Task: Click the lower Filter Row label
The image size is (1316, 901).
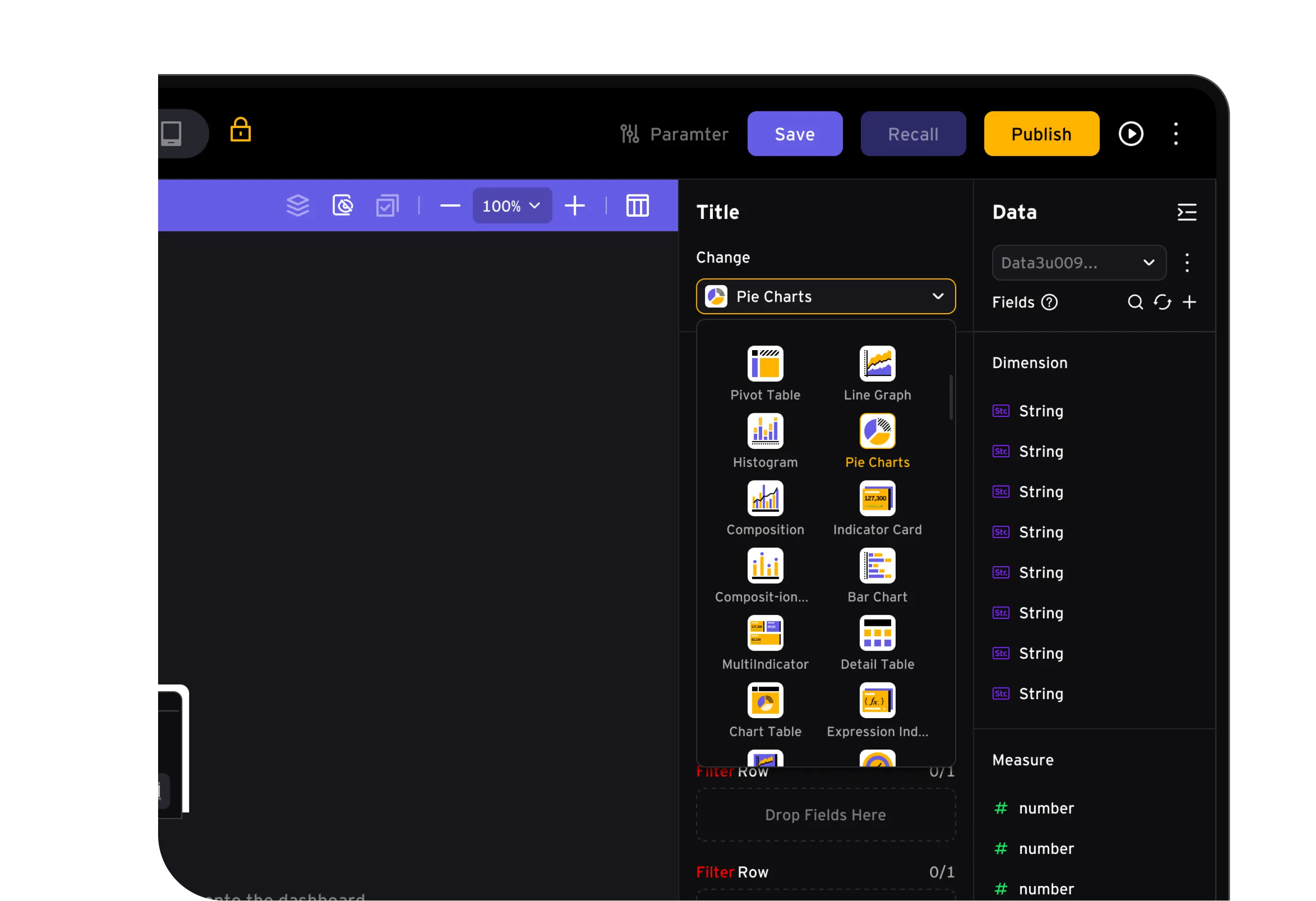Action: coord(732,873)
